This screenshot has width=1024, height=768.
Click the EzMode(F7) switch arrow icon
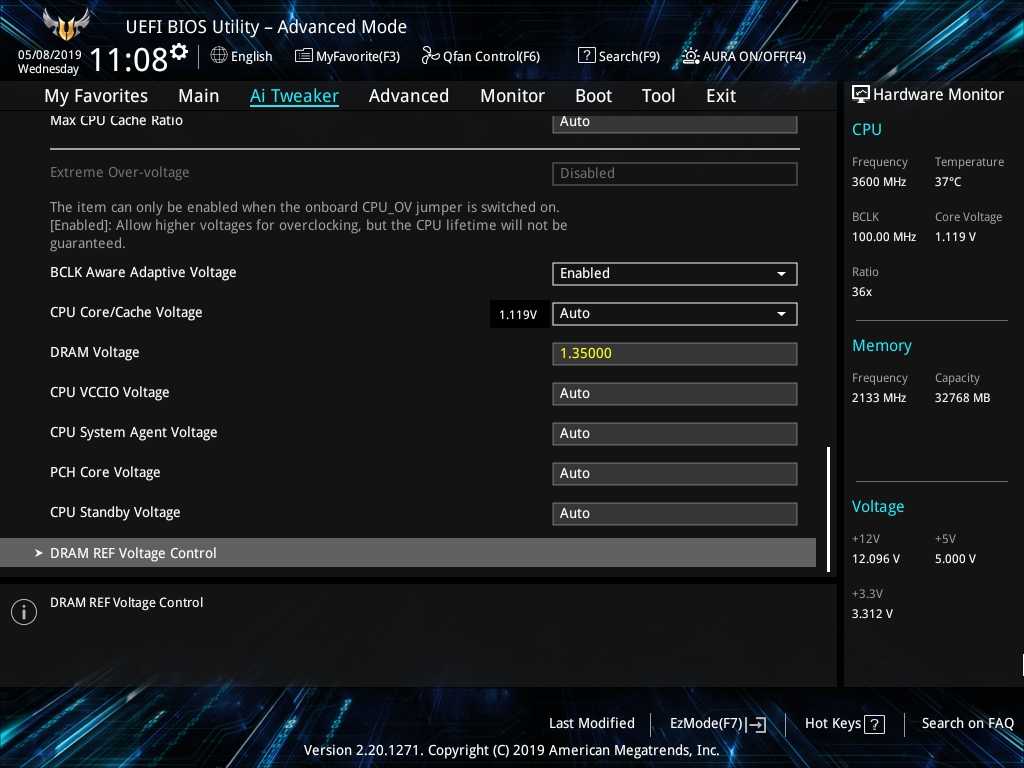click(757, 724)
